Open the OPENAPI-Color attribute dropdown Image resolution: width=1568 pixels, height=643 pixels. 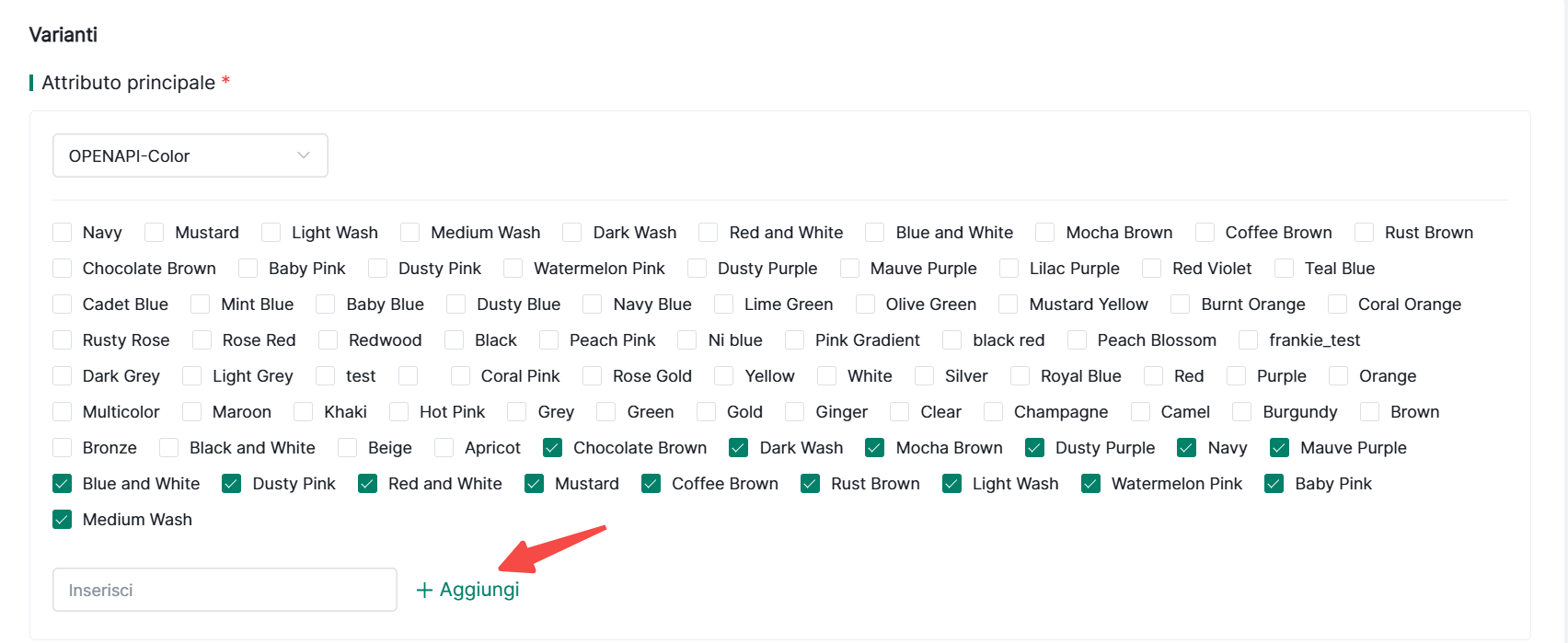190,156
